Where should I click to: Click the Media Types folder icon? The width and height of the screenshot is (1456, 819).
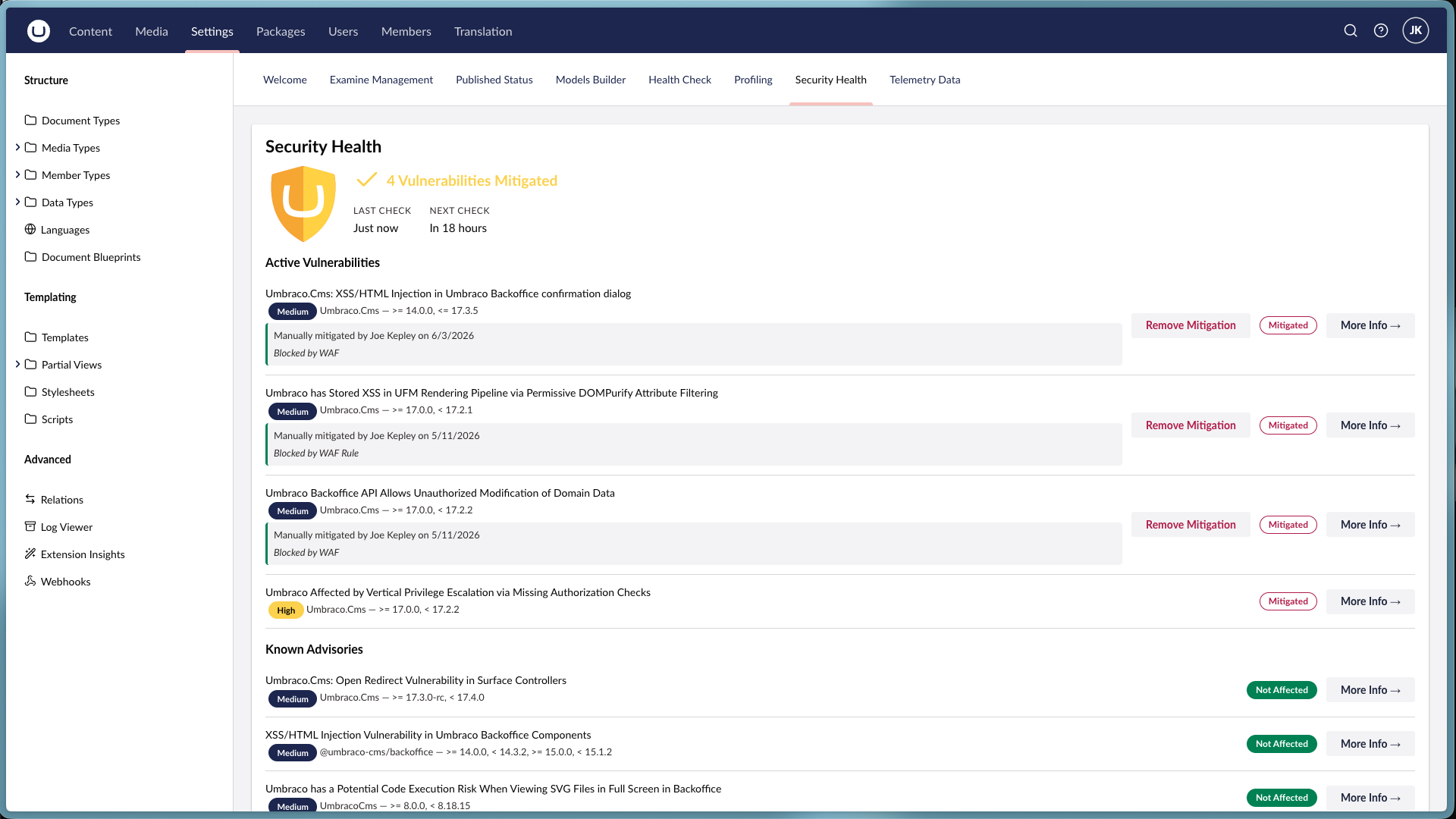pyautogui.click(x=30, y=148)
